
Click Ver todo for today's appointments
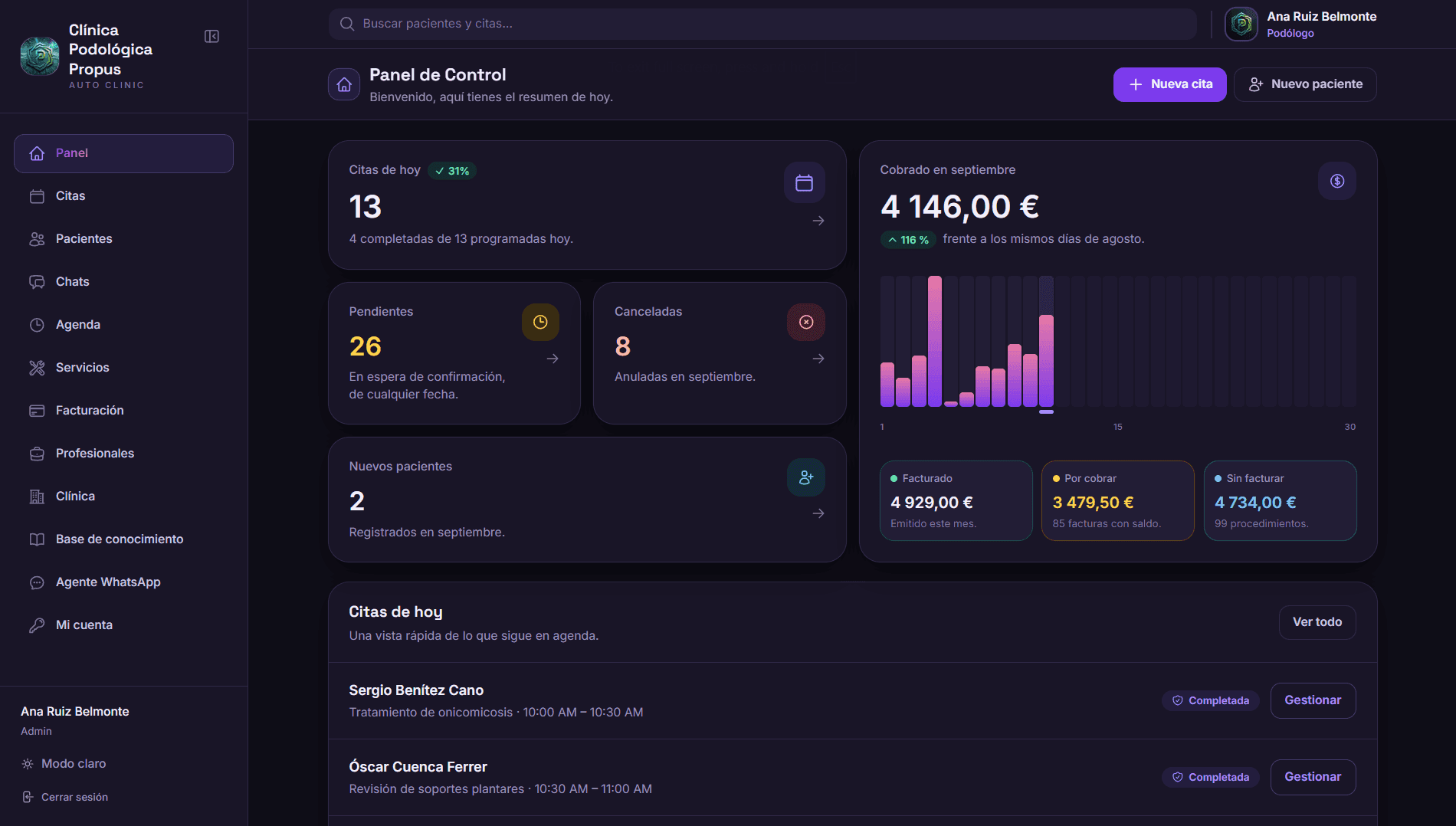[x=1317, y=622]
